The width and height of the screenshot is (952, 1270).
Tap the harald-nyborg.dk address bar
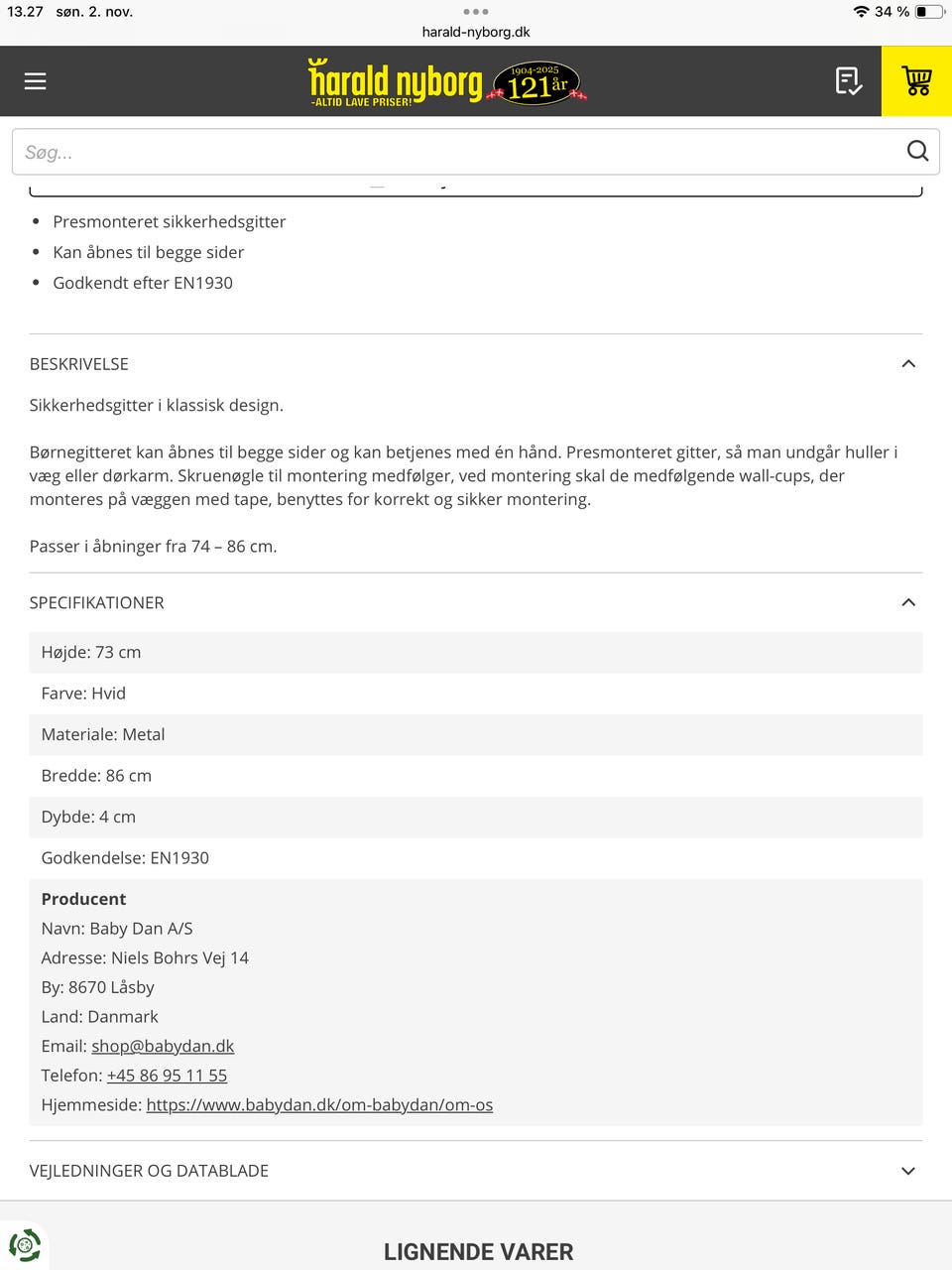coord(476,32)
